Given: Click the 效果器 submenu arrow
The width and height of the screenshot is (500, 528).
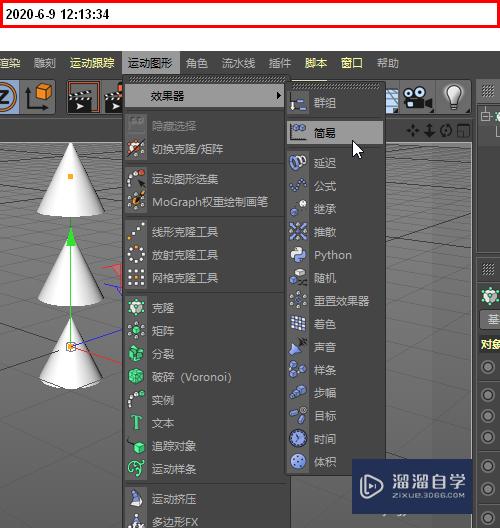Looking at the screenshot, I should (278, 96).
